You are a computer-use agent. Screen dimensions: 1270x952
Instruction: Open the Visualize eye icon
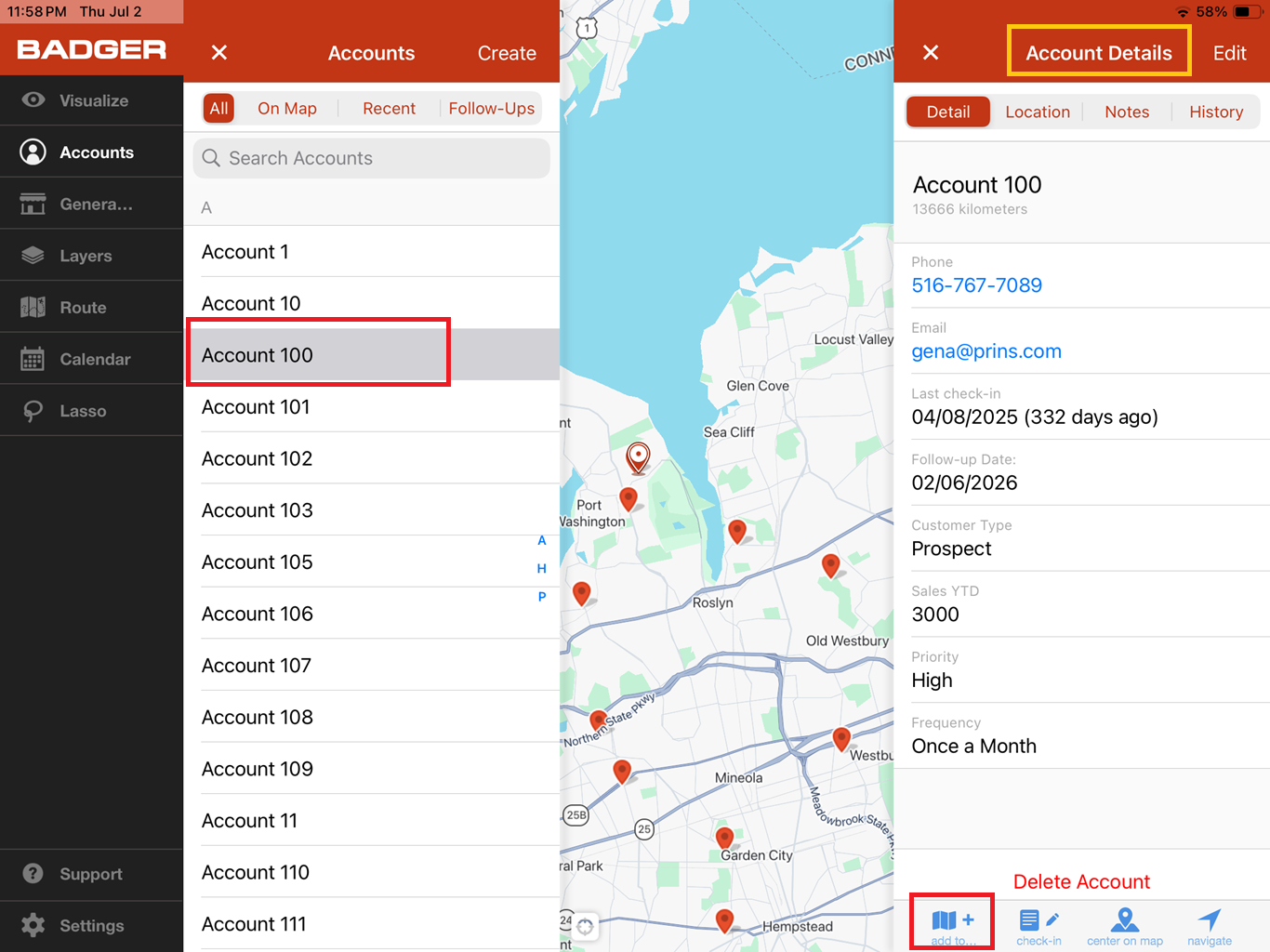pyautogui.click(x=33, y=99)
